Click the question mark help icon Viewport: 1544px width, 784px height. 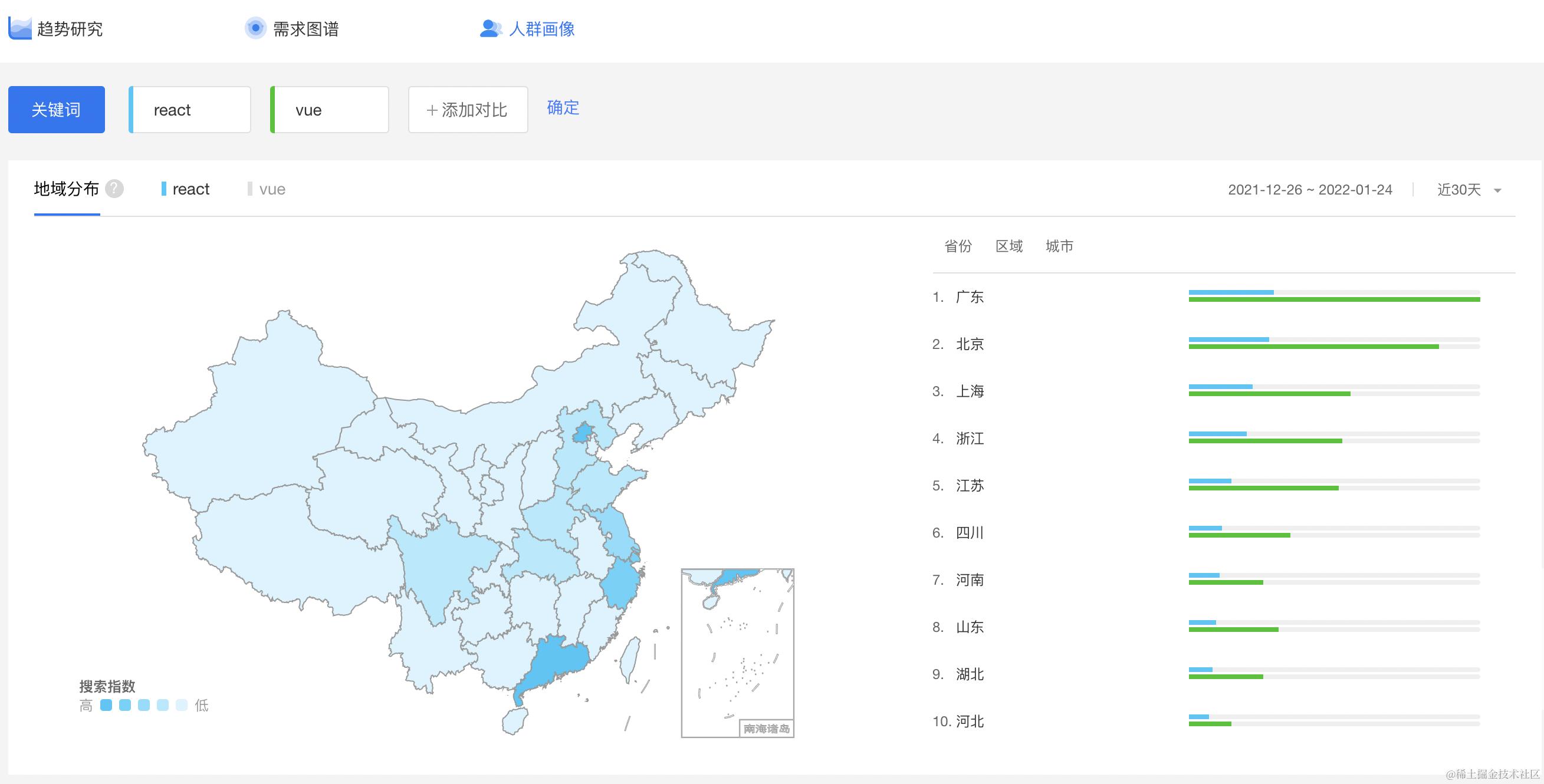point(114,189)
